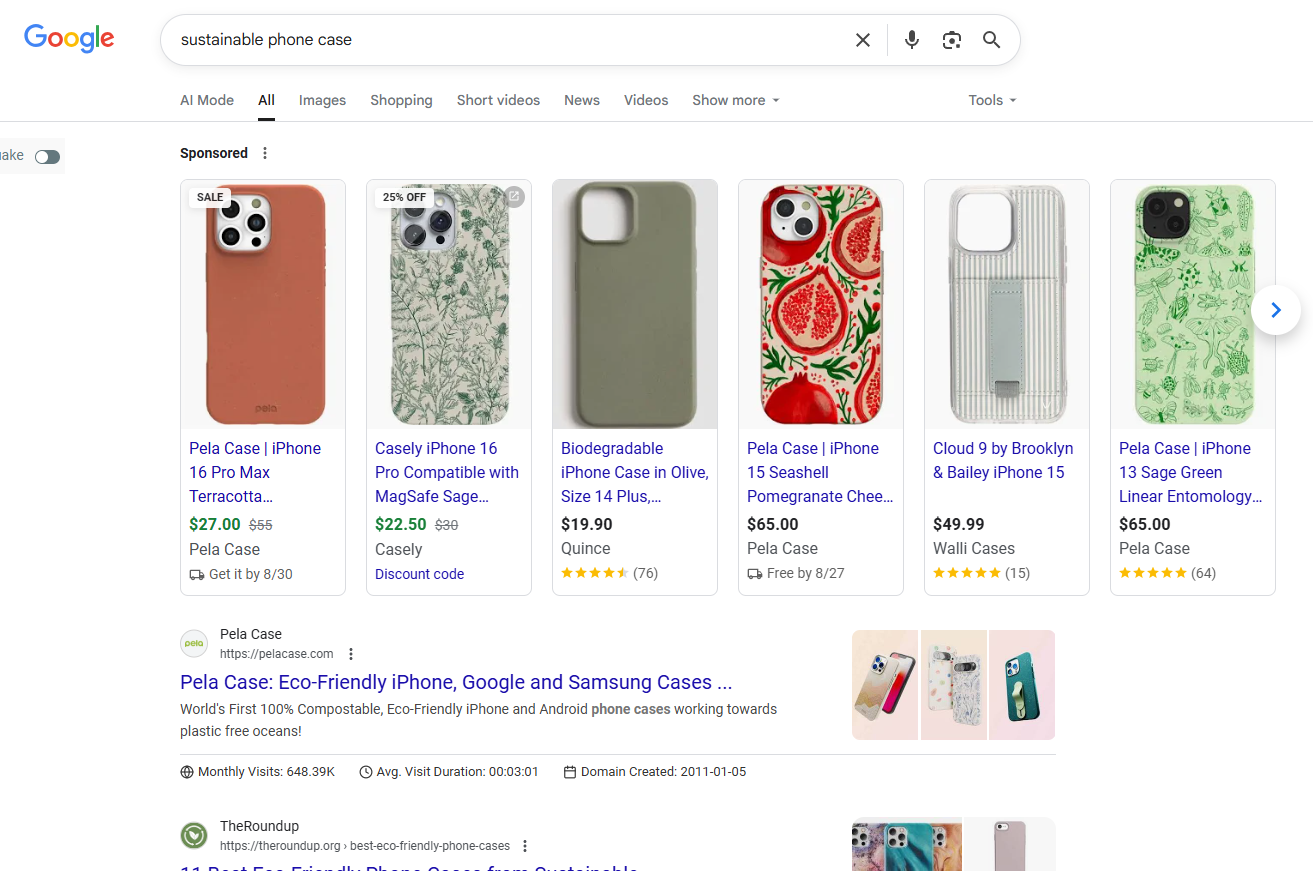The height and width of the screenshot is (871, 1313).
Task: Switch to the Shopping tab
Action: [x=401, y=100]
